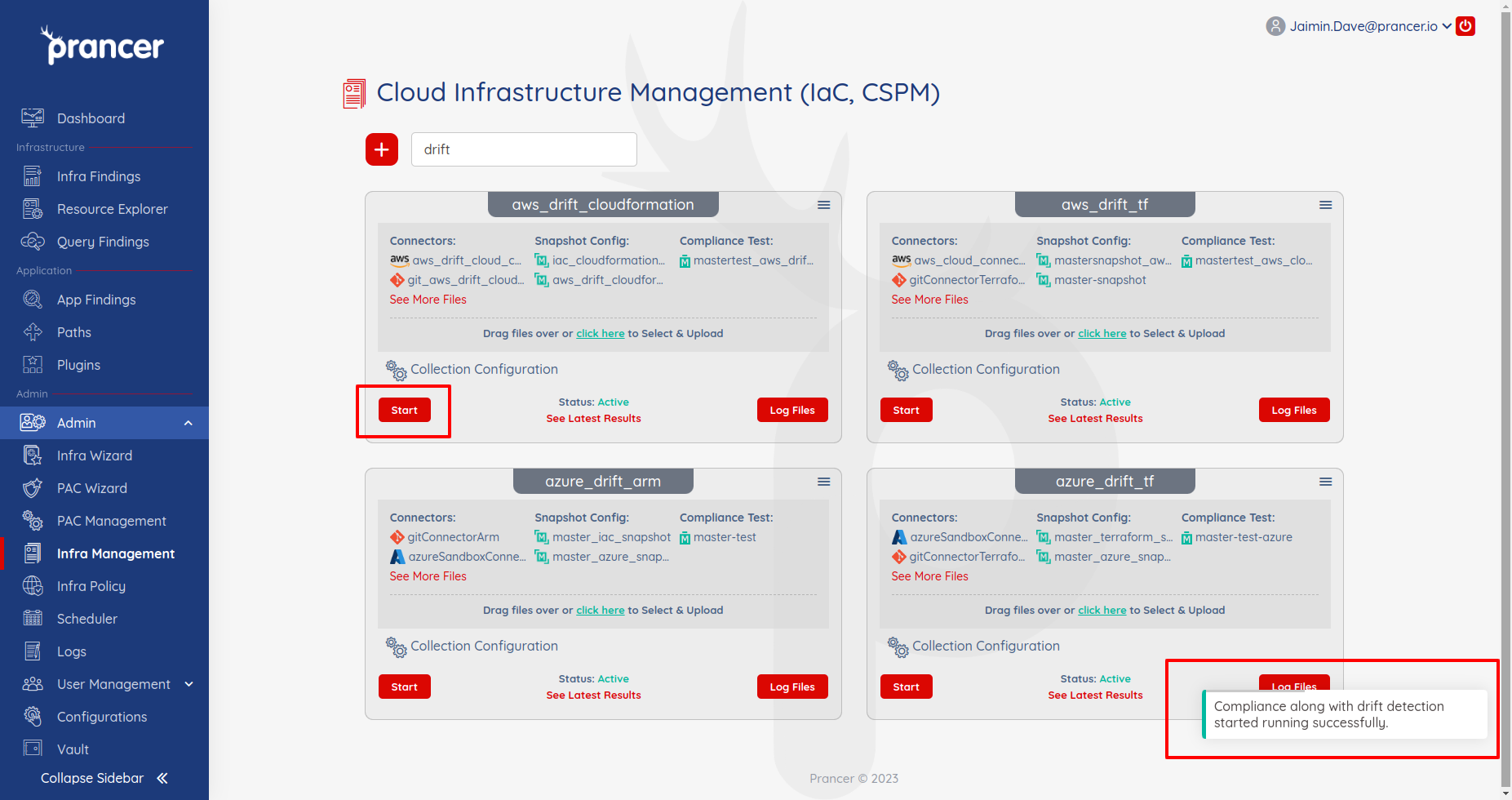See Latest Results for aws_drift_tf

click(x=1095, y=419)
